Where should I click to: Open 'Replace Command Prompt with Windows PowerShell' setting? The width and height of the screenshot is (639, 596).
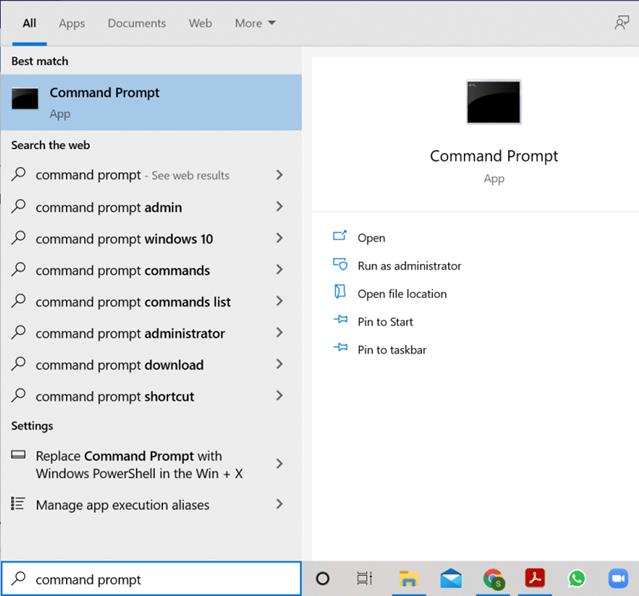pyautogui.click(x=151, y=464)
